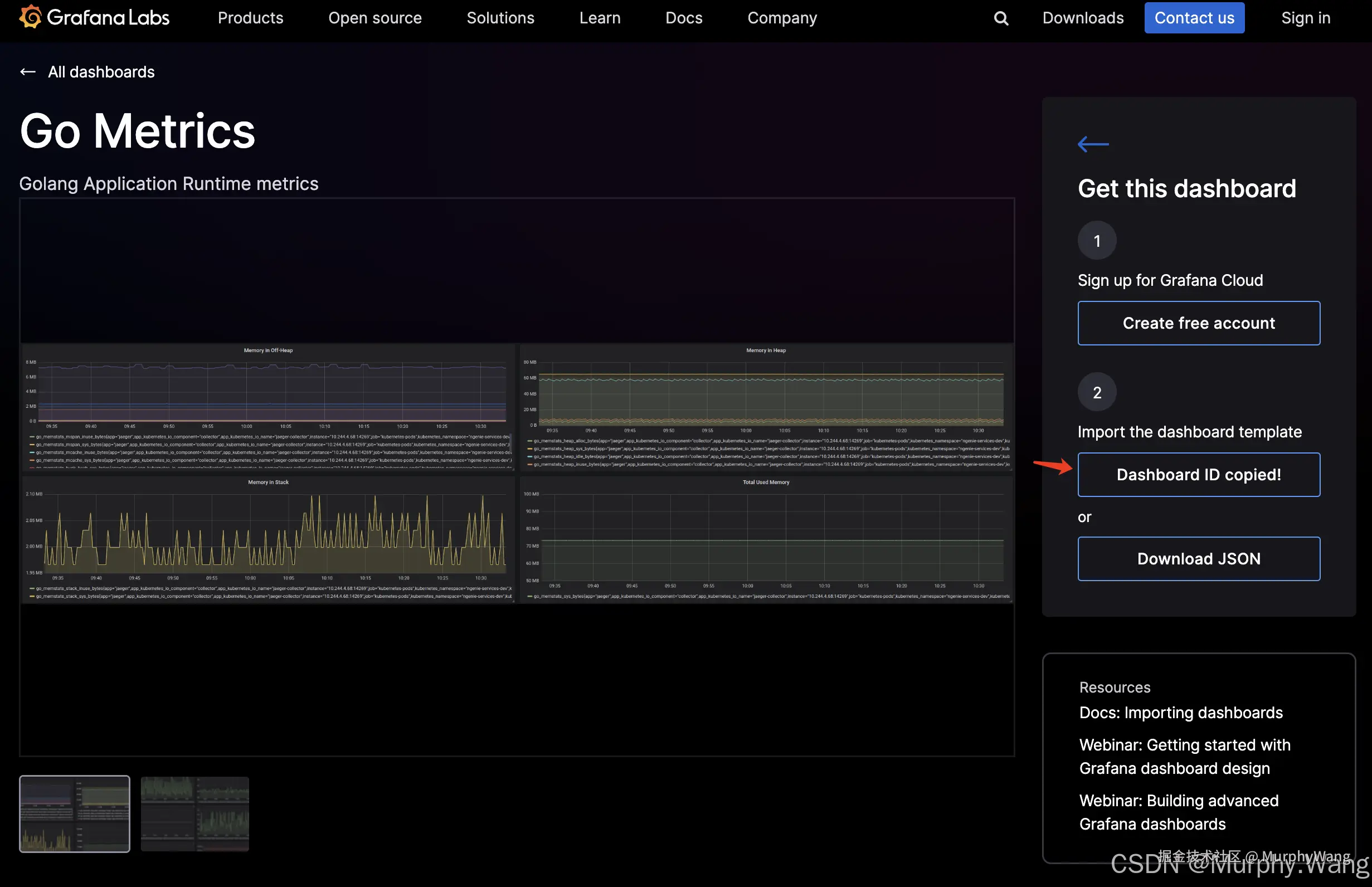The image size is (1372, 887).
Task: Open Webinar: Building advanced Grafana dashboards
Action: click(x=1178, y=812)
